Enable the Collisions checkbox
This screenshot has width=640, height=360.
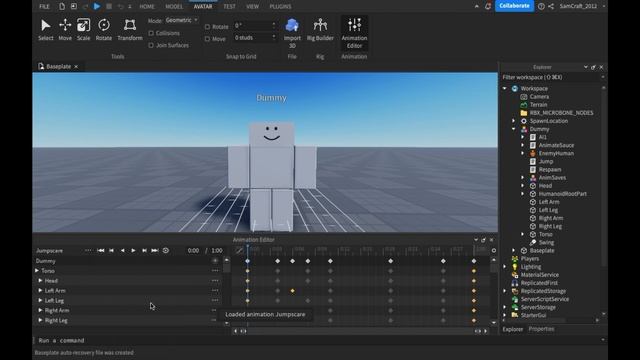pyautogui.click(x=151, y=33)
